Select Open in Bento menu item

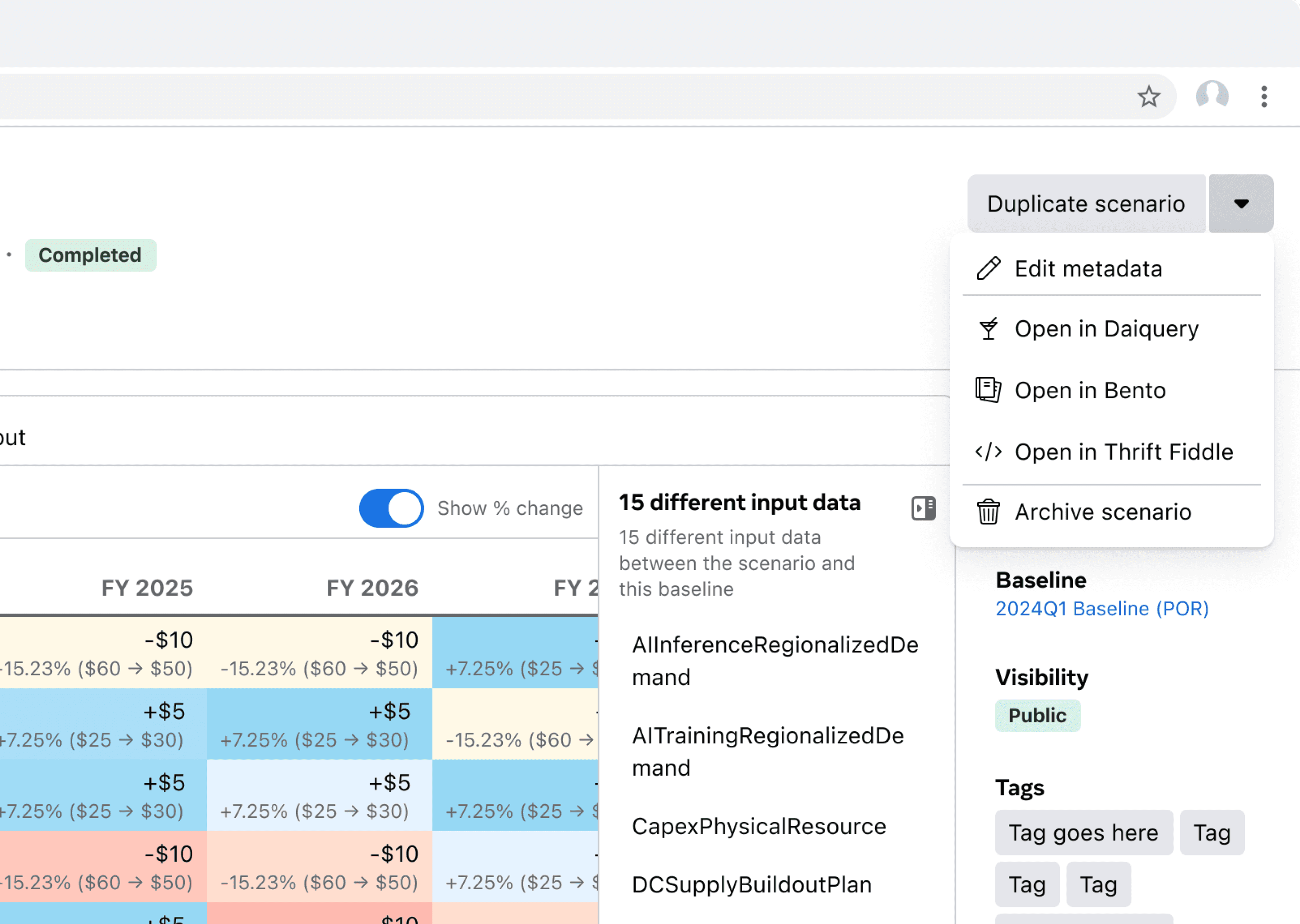coord(1112,390)
